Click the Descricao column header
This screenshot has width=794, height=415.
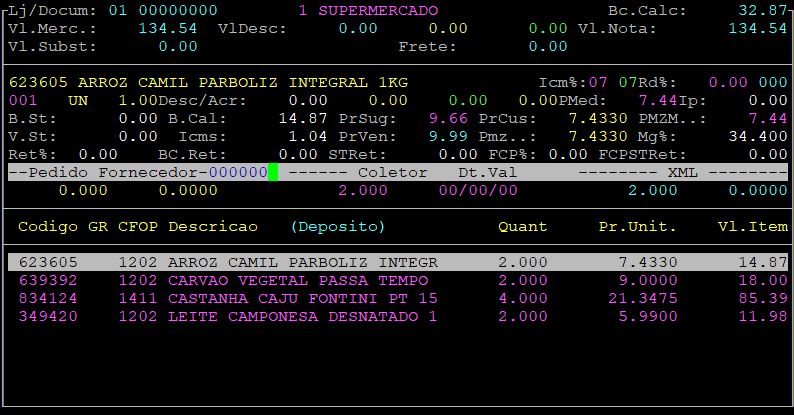pyautogui.click(x=213, y=227)
